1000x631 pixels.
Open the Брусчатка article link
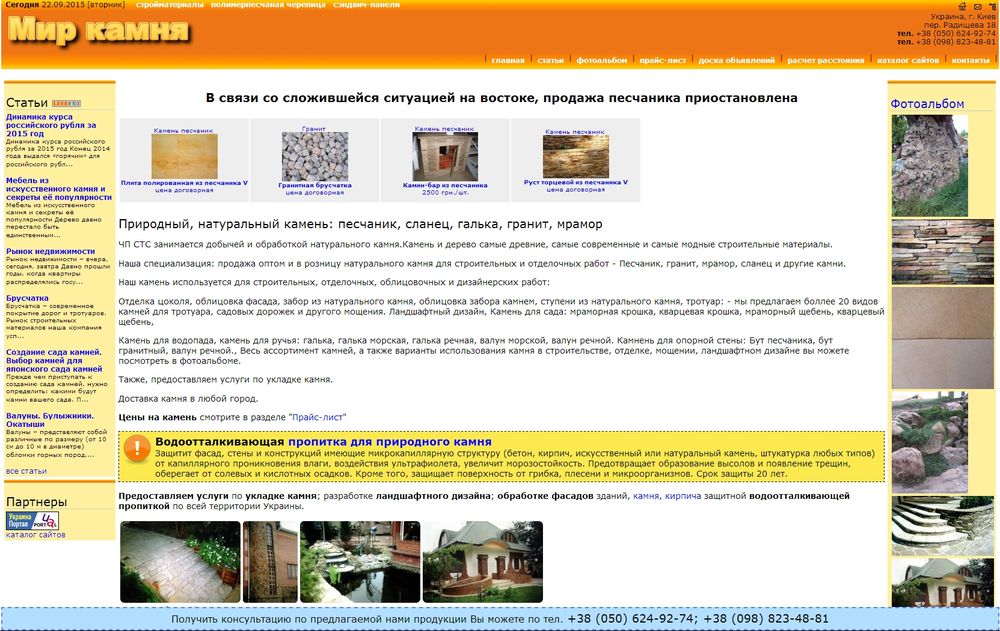coord(27,298)
